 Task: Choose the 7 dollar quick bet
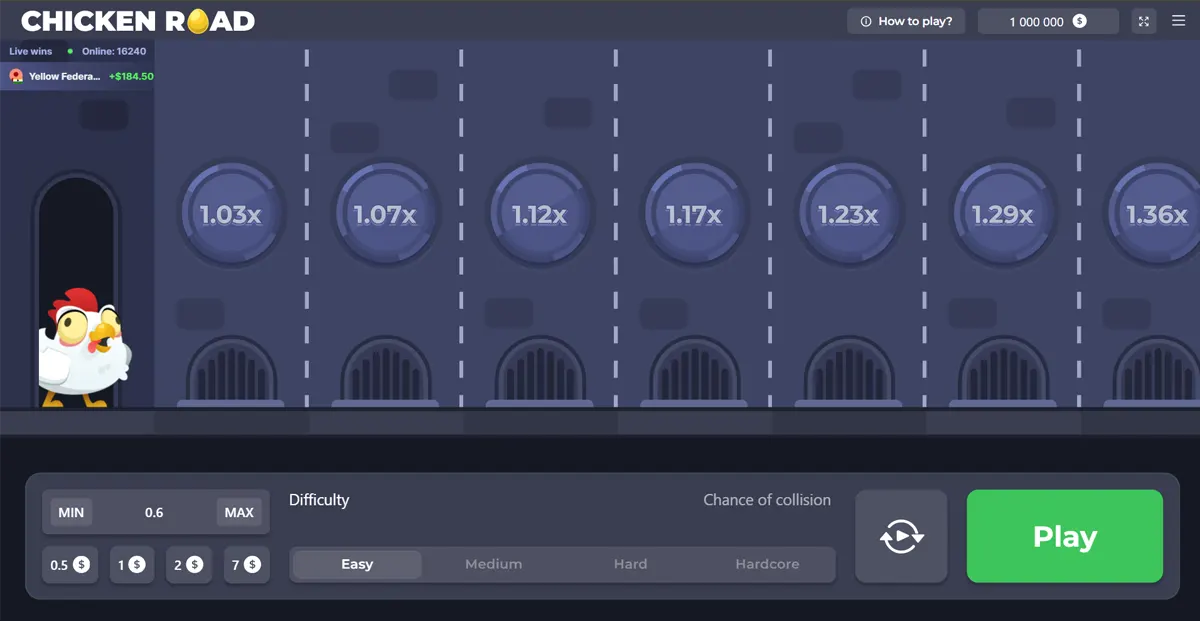coord(246,565)
